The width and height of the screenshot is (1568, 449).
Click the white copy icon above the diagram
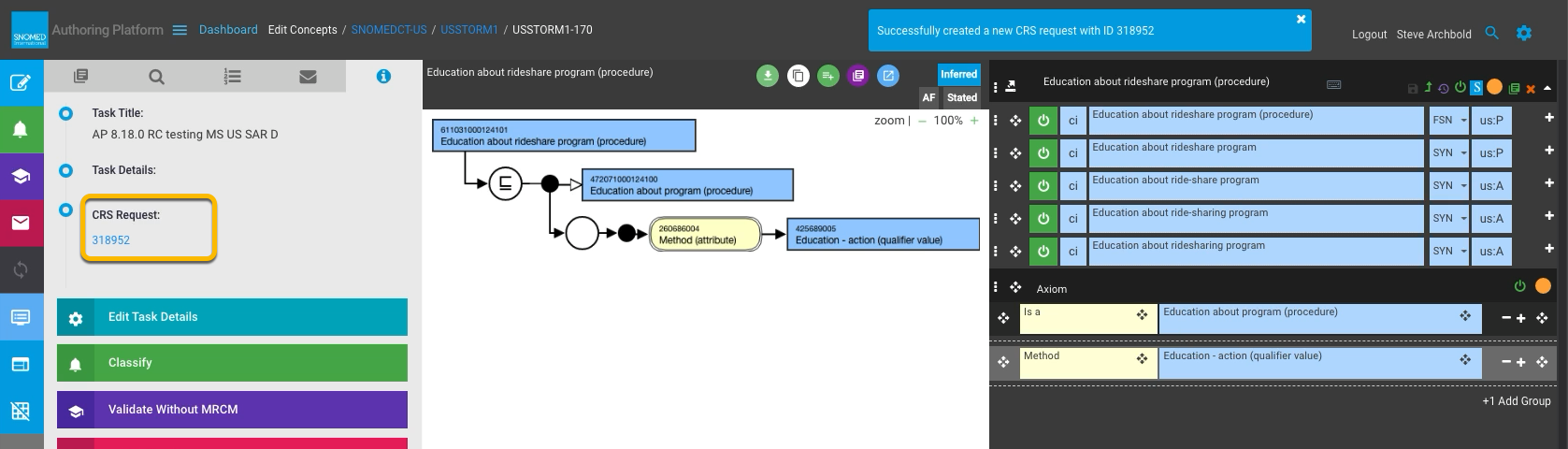[x=798, y=76]
